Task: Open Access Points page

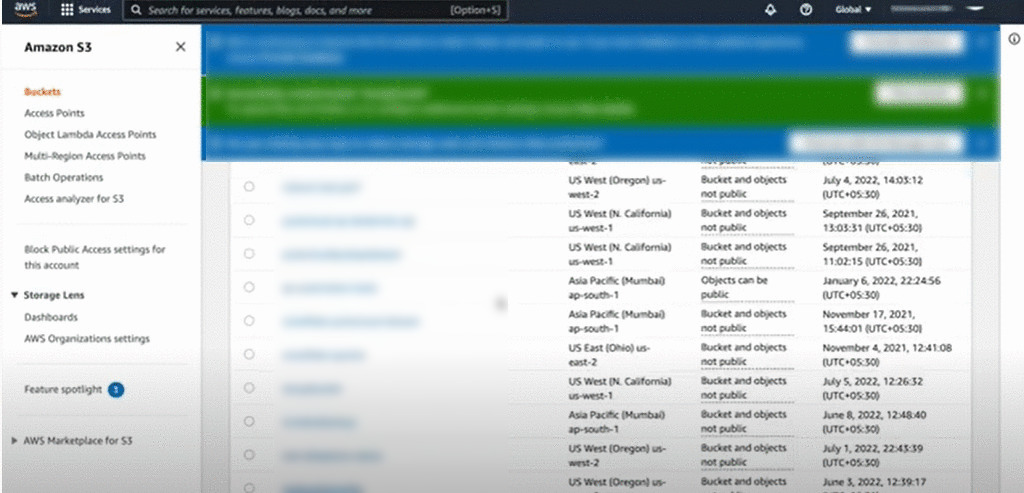Action: (x=54, y=113)
